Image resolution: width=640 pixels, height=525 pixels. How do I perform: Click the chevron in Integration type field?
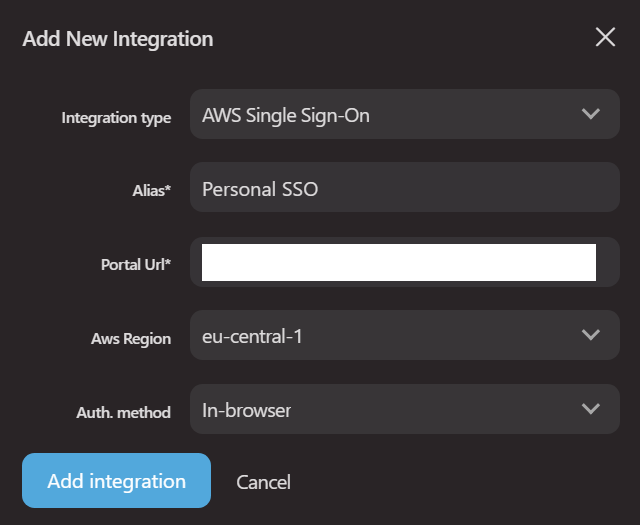click(590, 114)
